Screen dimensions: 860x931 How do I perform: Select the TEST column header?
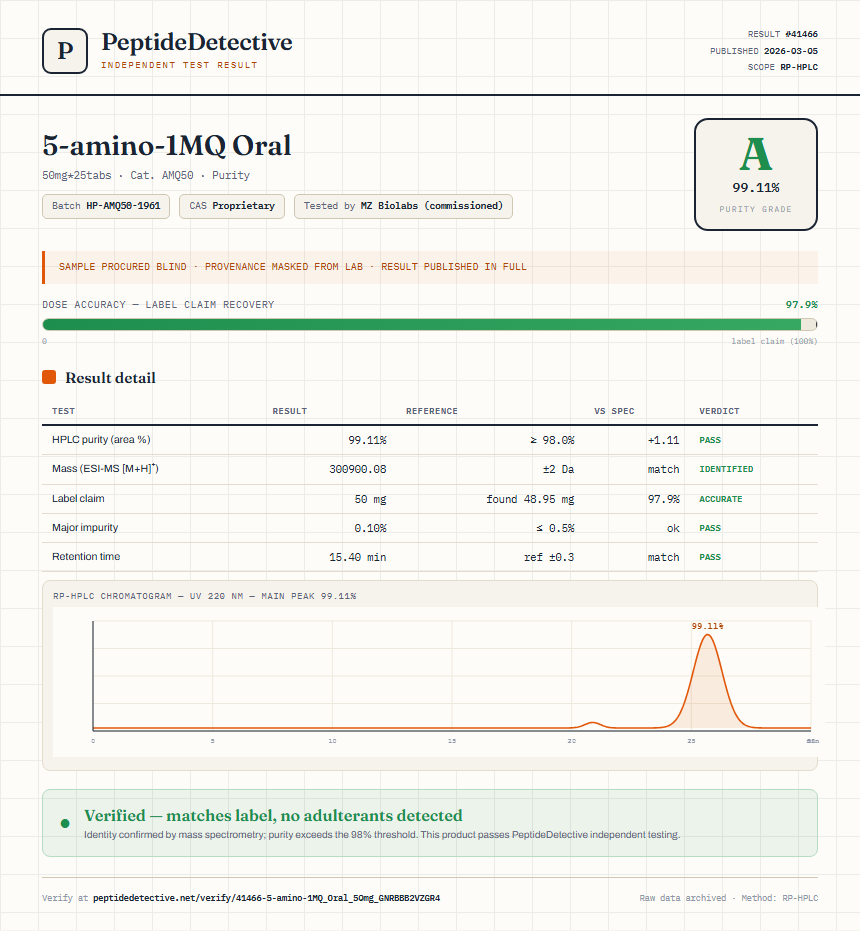(64, 411)
